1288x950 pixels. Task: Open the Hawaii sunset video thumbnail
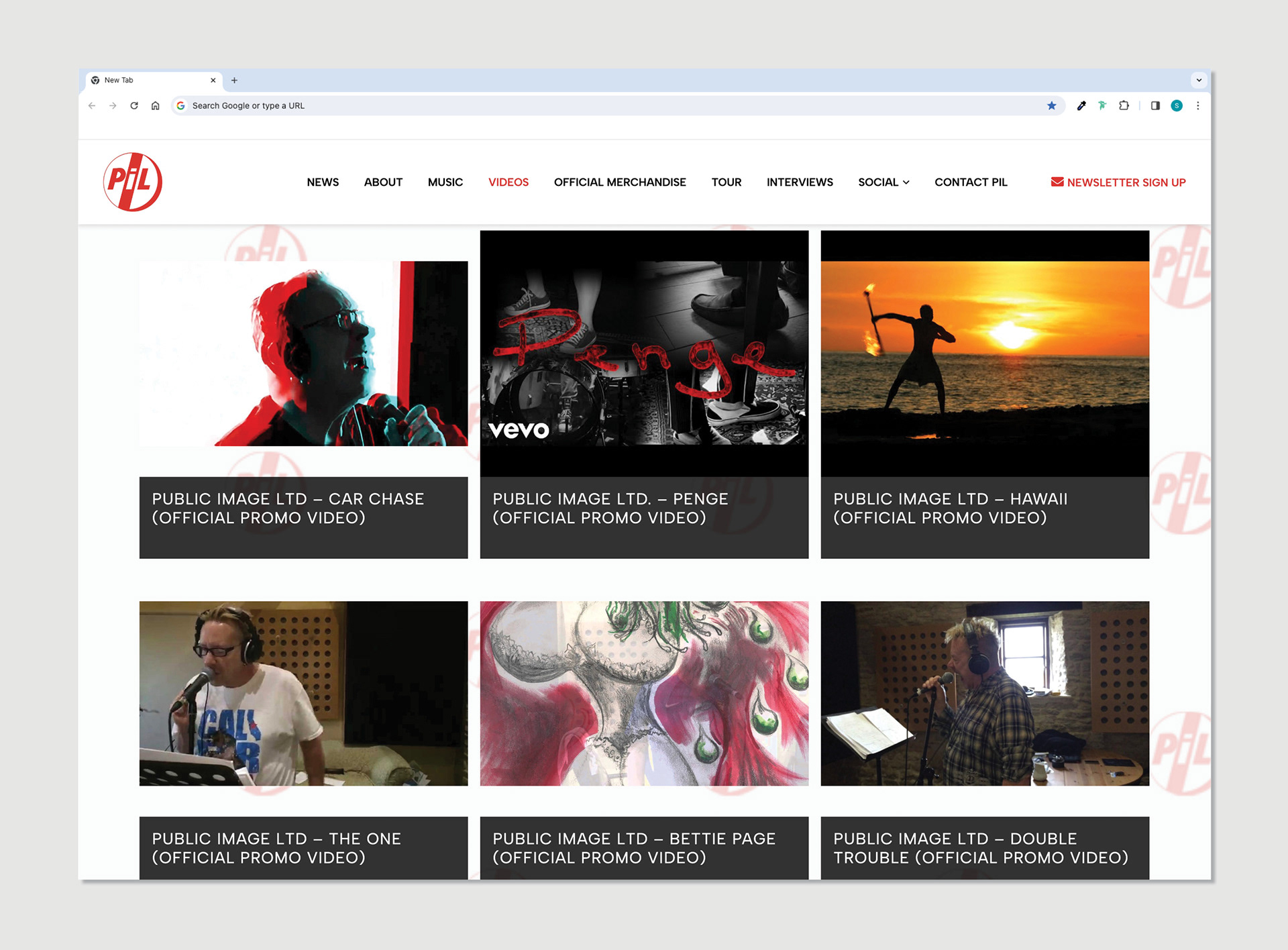click(x=985, y=354)
